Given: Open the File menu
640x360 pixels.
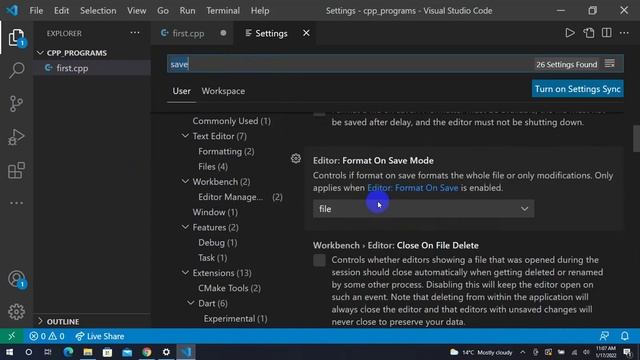Looking at the screenshot, I should click(x=36, y=11).
